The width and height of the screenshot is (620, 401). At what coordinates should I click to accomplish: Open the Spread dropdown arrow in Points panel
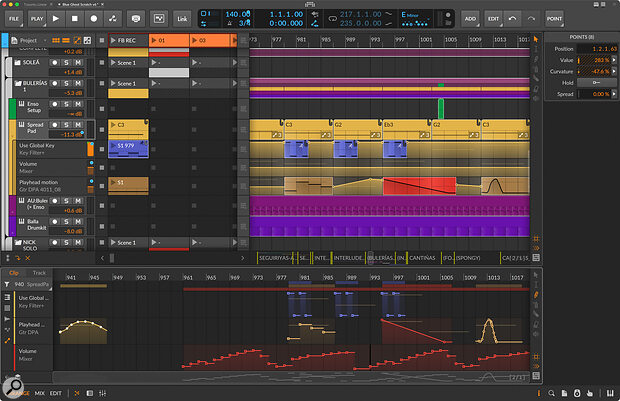614,94
